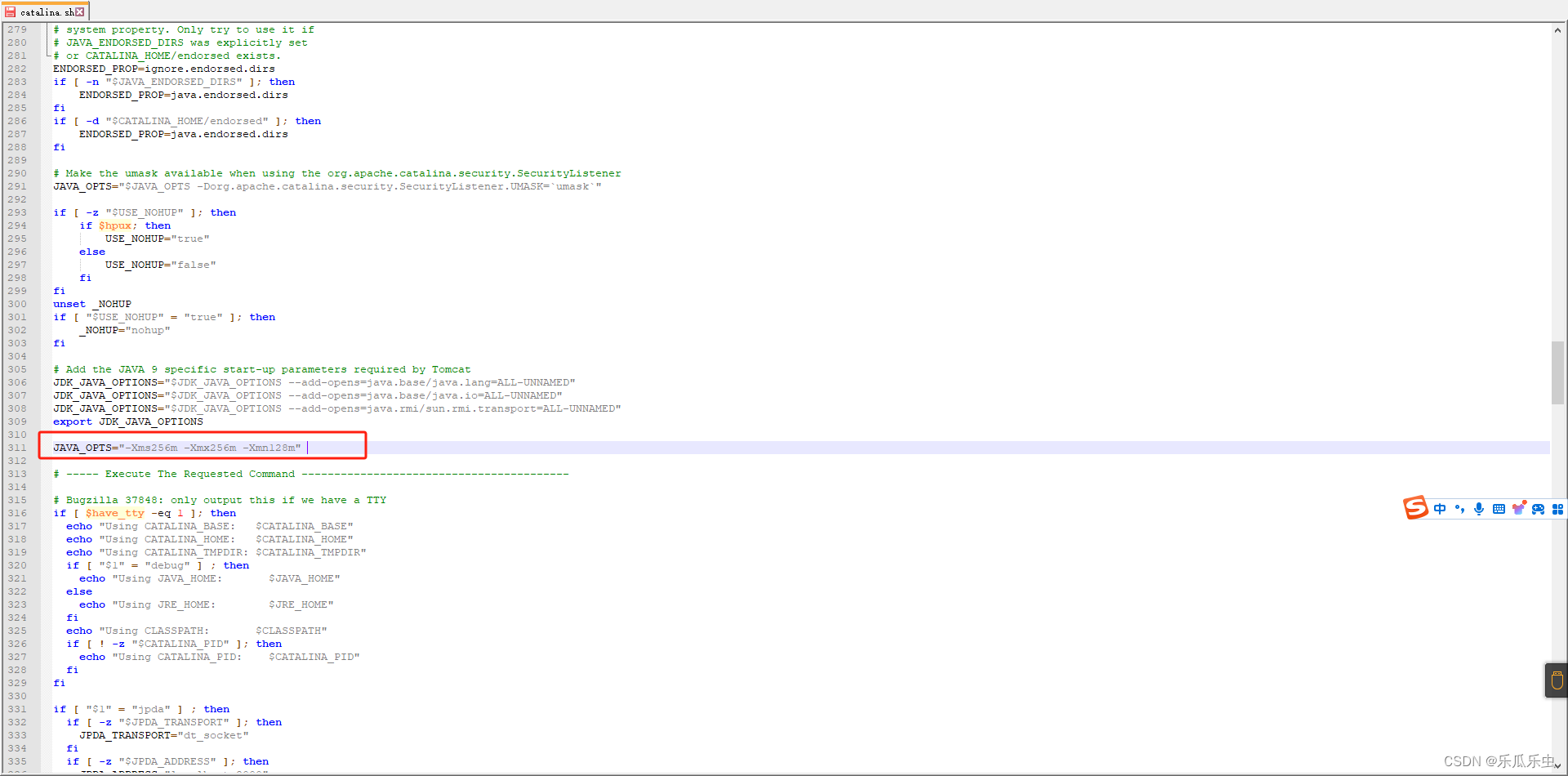Click the 'if [ -d "$CATALINA_HOME/endorsed" ]' line
The height and width of the screenshot is (776, 1568).
click(x=187, y=121)
